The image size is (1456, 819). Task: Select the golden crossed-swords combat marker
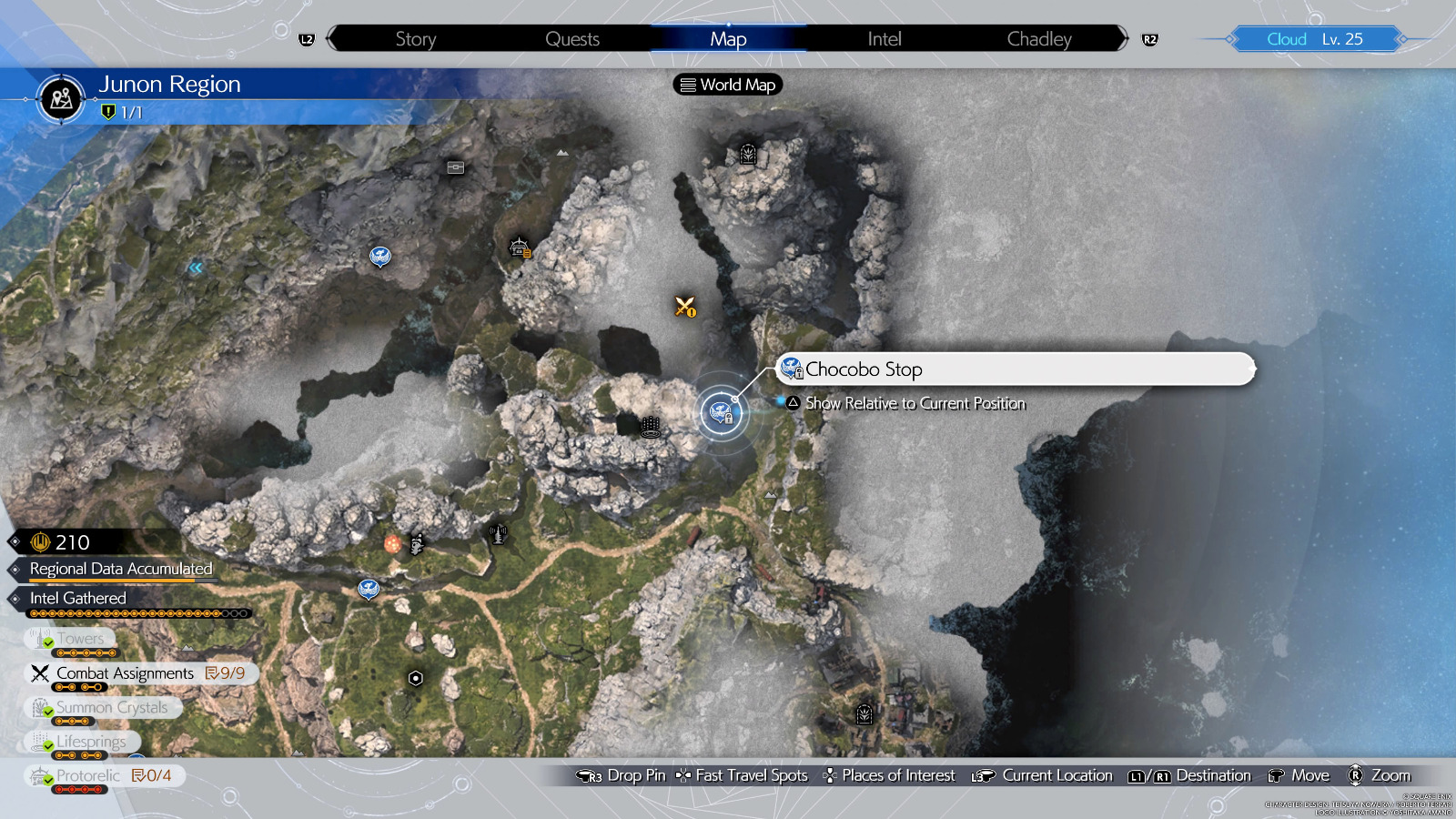click(x=684, y=307)
